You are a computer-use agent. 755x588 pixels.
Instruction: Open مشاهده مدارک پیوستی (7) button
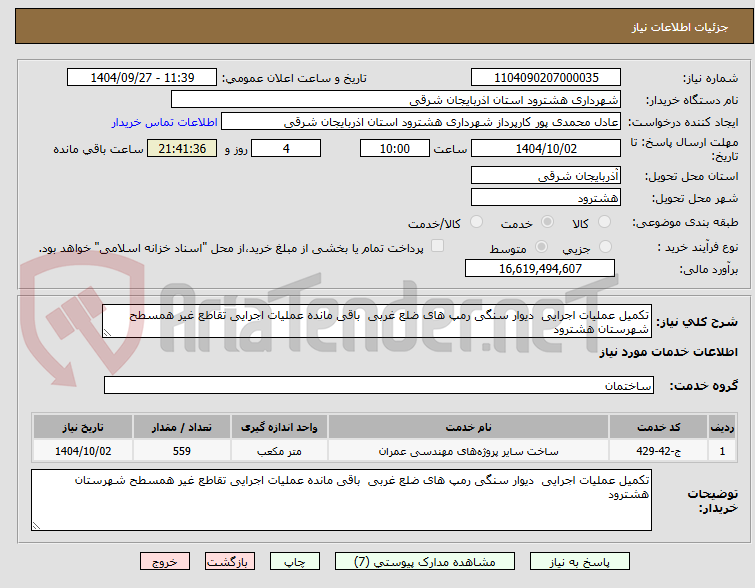[x=425, y=562]
